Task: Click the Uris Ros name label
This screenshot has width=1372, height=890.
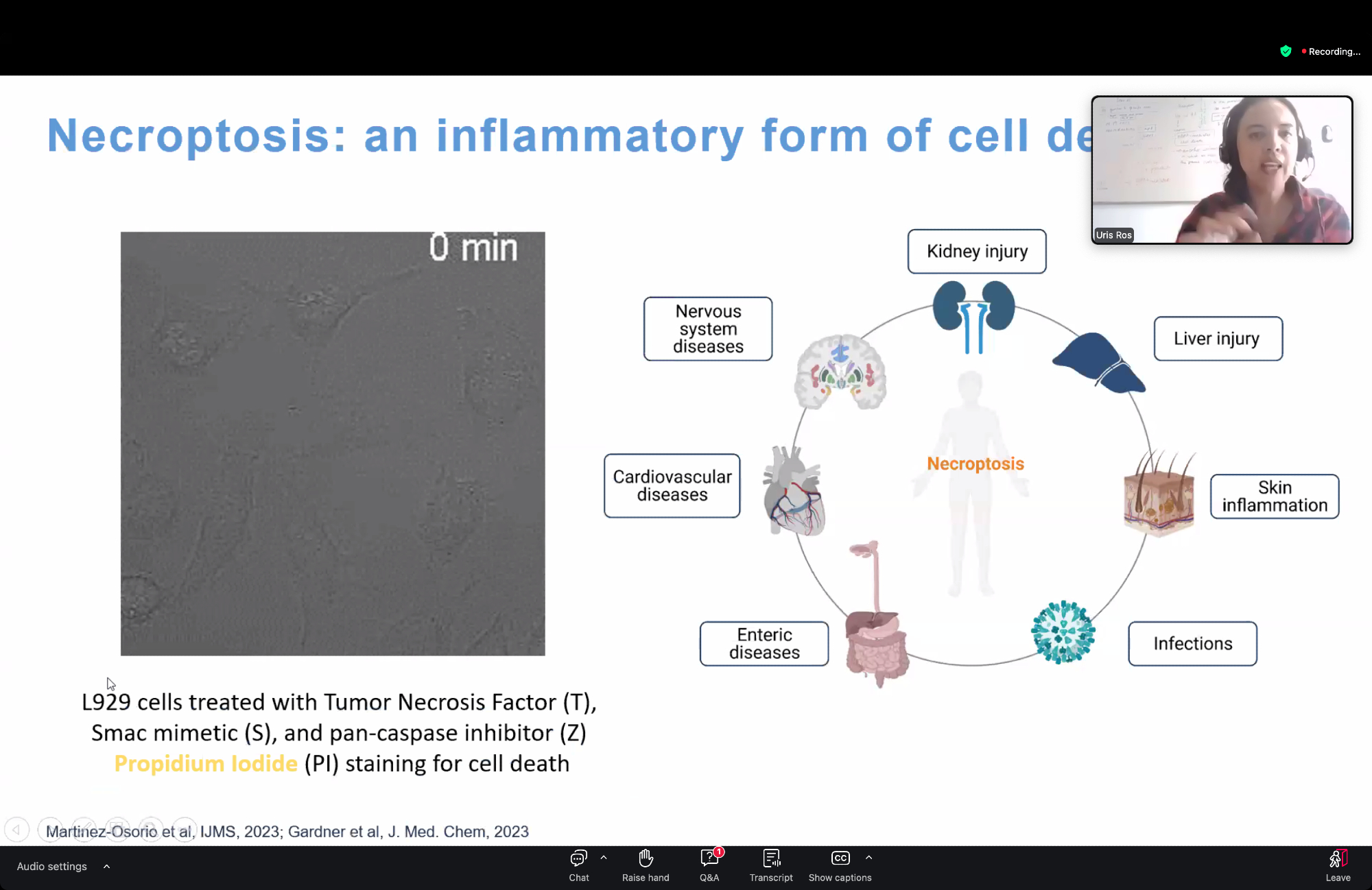Action: coord(1113,234)
